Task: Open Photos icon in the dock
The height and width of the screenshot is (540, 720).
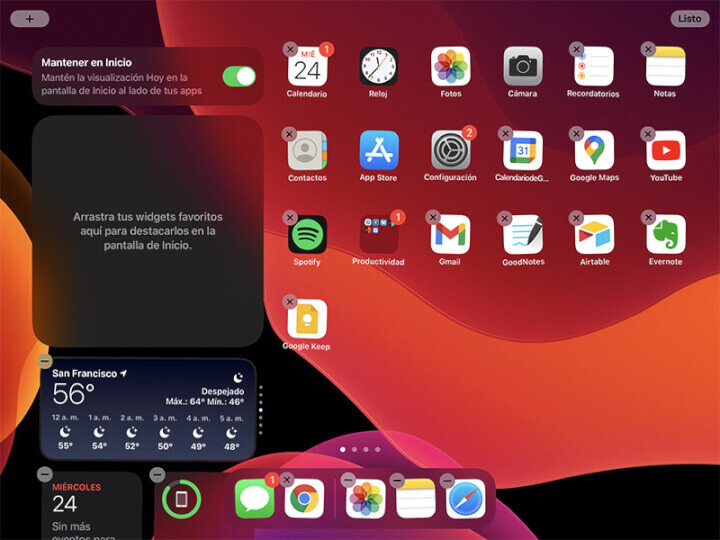Action: (x=366, y=499)
